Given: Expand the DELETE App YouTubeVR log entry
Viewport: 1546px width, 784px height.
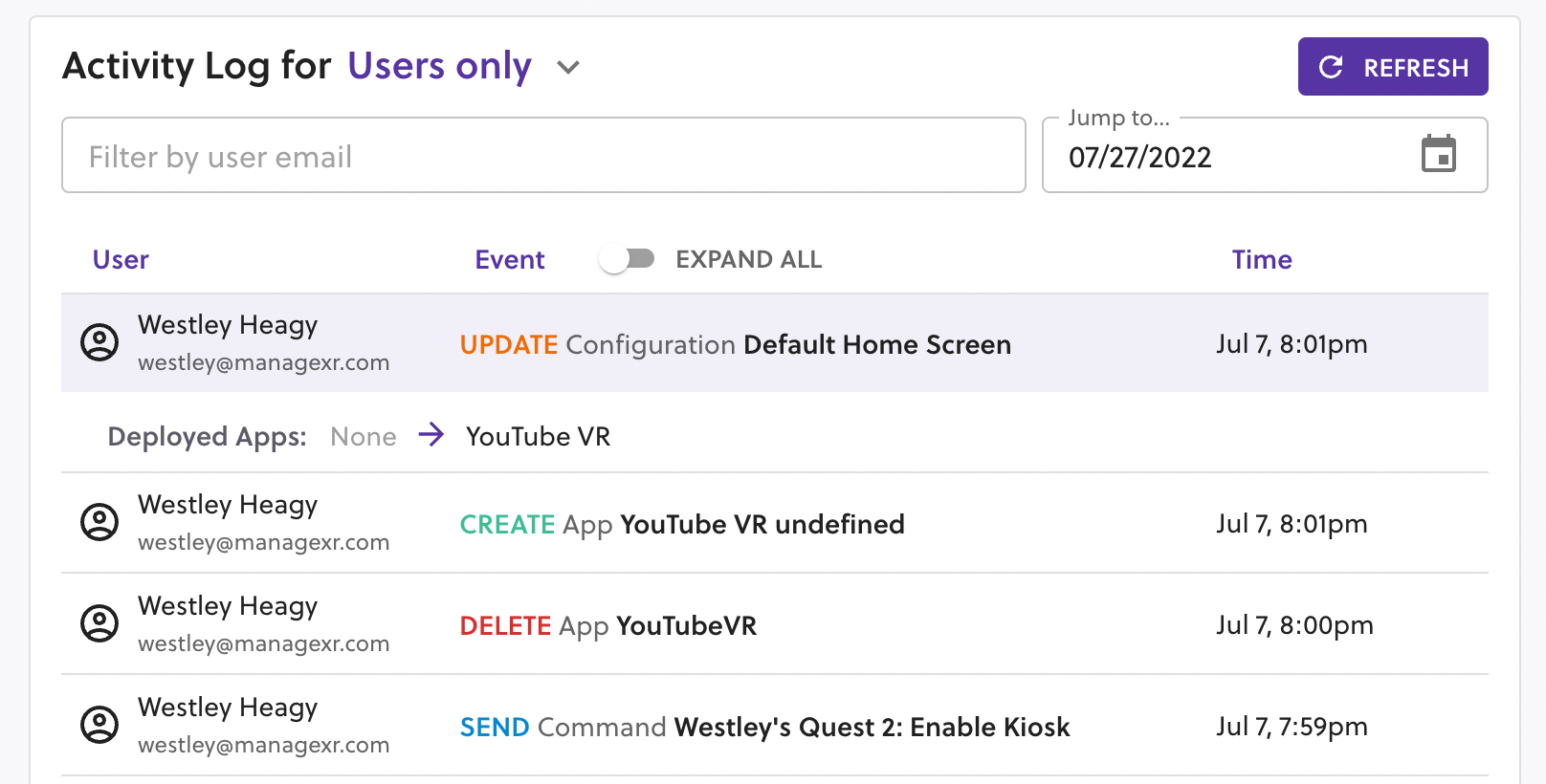Looking at the screenshot, I should [608, 625].
